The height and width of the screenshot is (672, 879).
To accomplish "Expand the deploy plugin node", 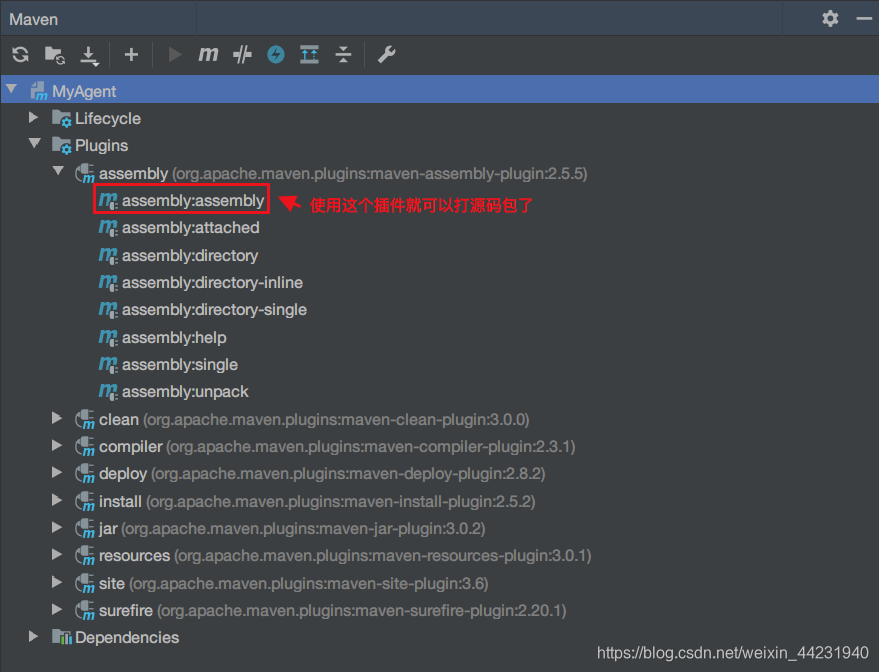I will pos(57,472).
